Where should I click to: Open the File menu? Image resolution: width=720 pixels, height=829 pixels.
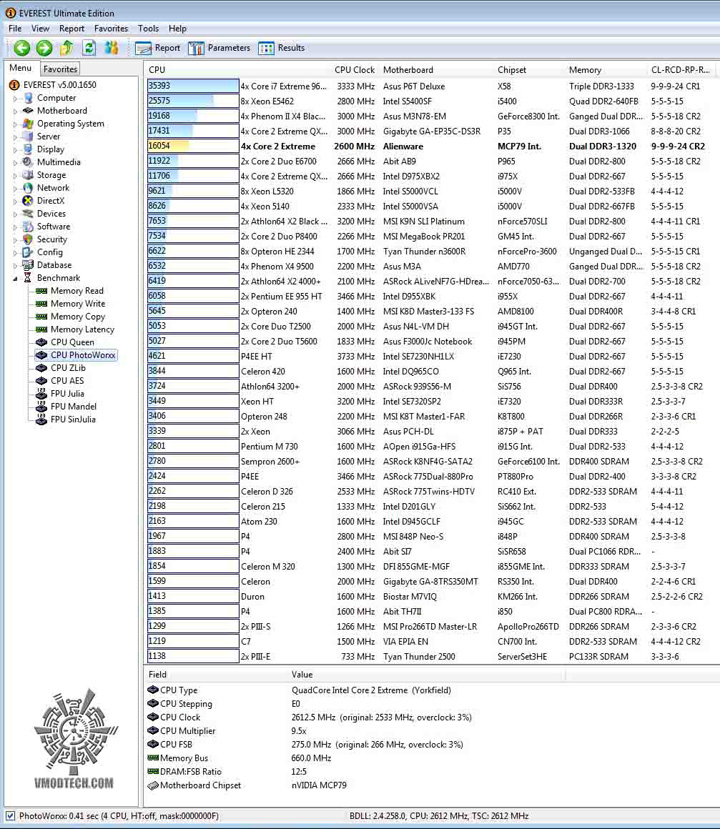pyautogui.click(x=15, y=29)
